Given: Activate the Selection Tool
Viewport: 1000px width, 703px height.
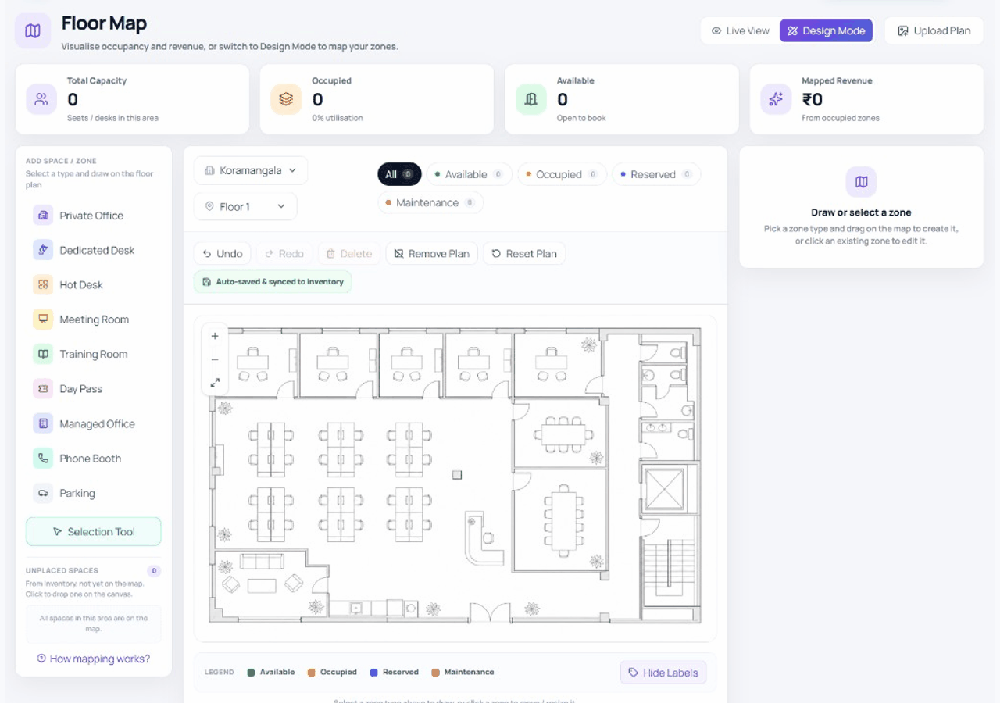Looking at the screenshot, I should click(x=93, y=531).
